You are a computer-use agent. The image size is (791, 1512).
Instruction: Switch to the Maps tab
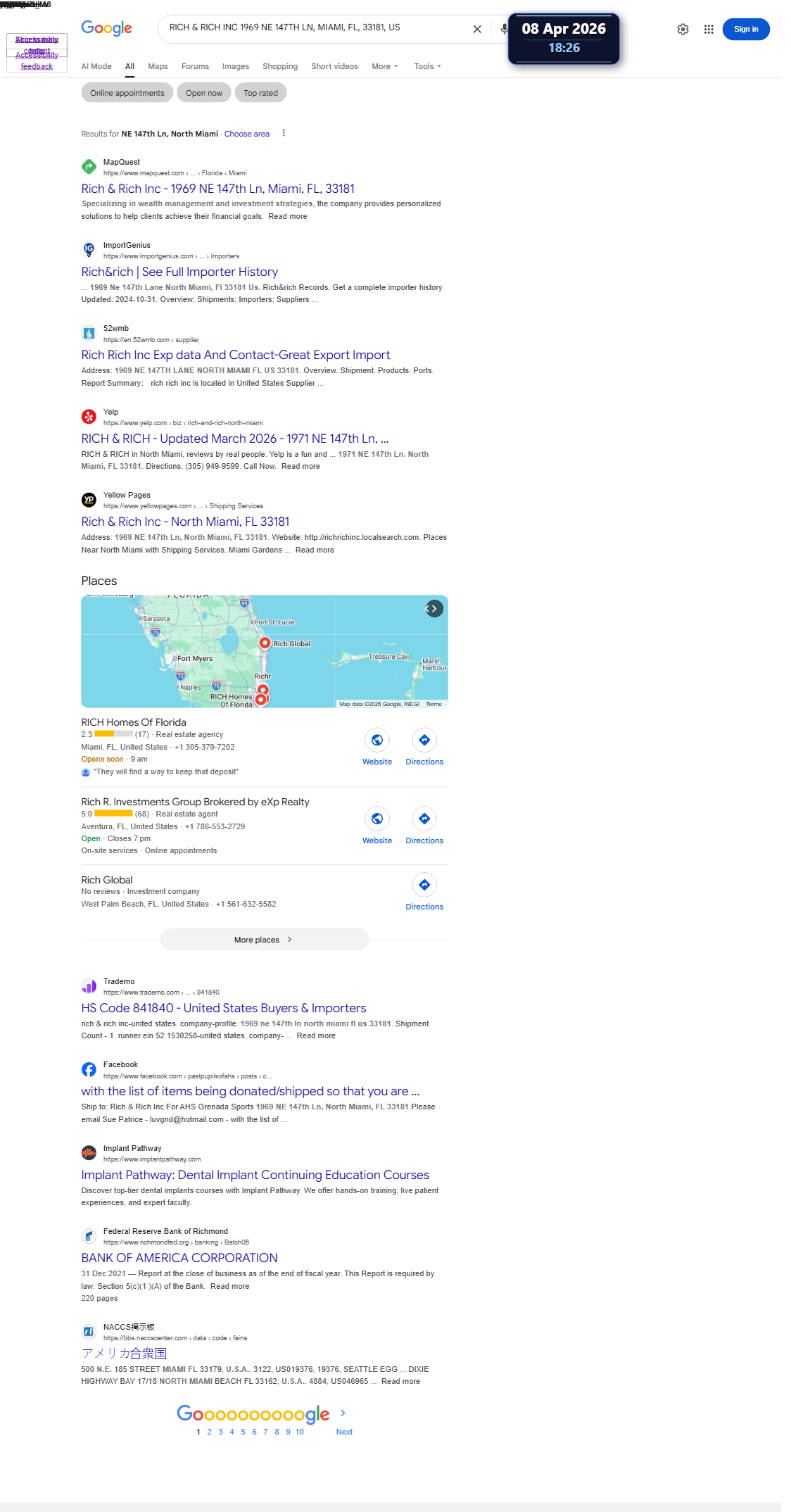(x=158, y=66)
